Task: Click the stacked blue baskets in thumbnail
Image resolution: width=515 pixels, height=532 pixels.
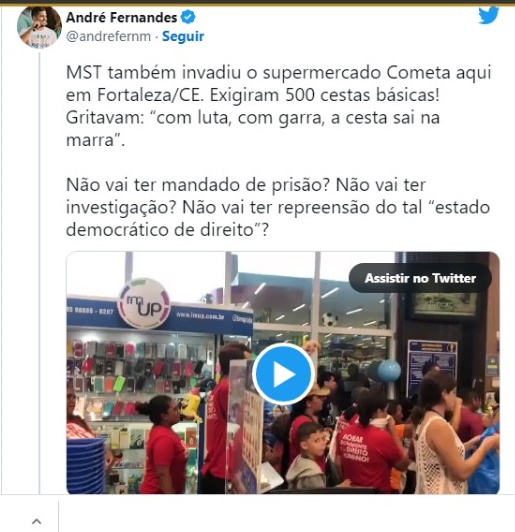Action: click(x=86, y=466)
